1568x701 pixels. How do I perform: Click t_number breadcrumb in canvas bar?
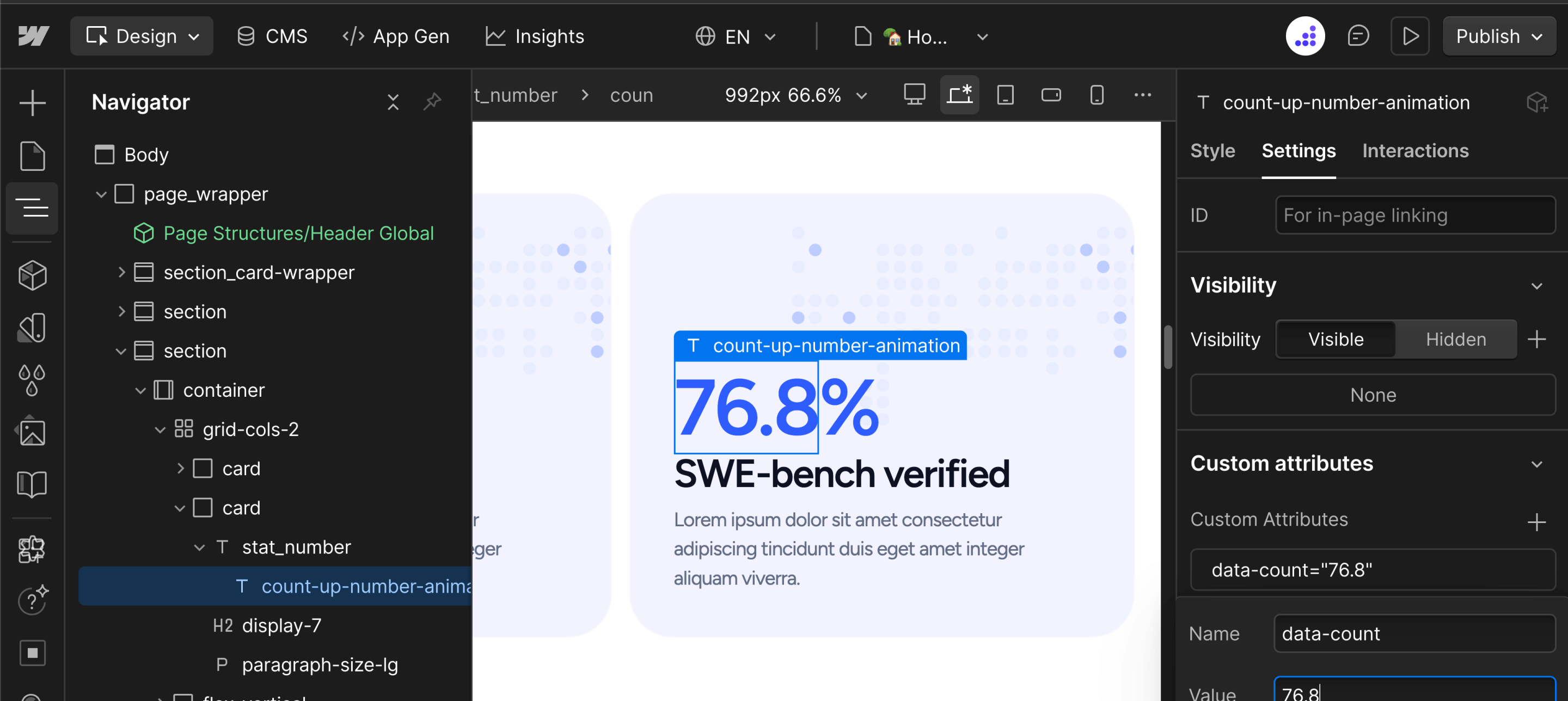coord(516,95)
